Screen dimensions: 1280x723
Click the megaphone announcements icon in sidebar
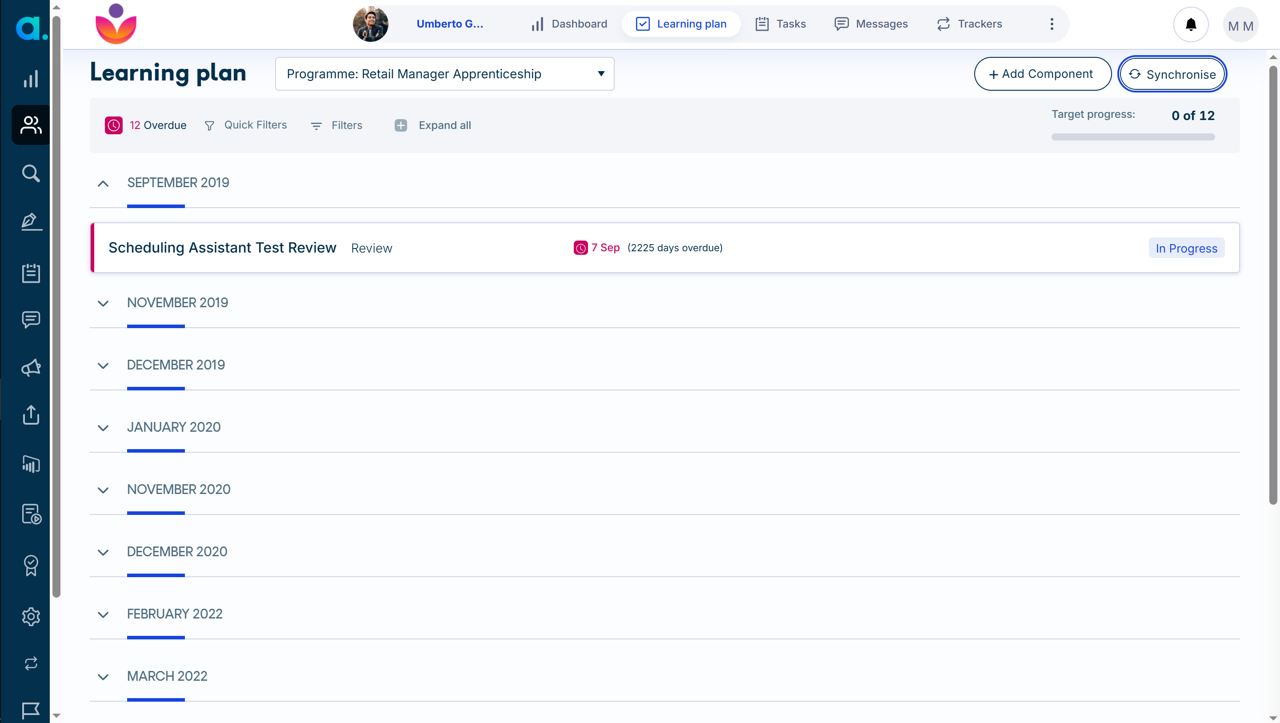click(31, 368)
